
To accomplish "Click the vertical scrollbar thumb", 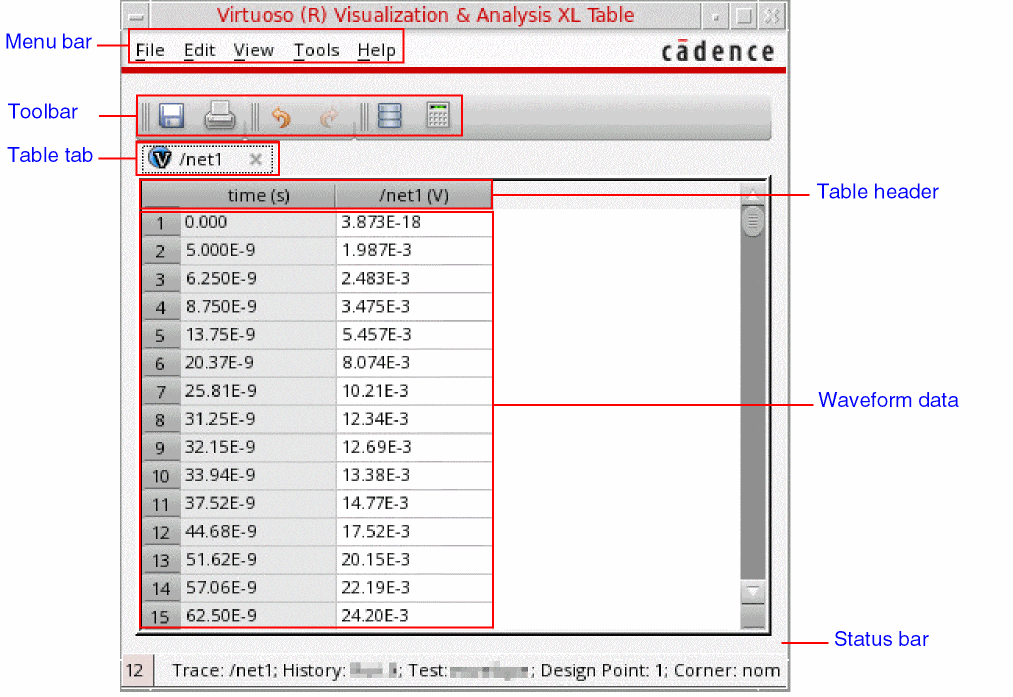I will pos(753,222).
